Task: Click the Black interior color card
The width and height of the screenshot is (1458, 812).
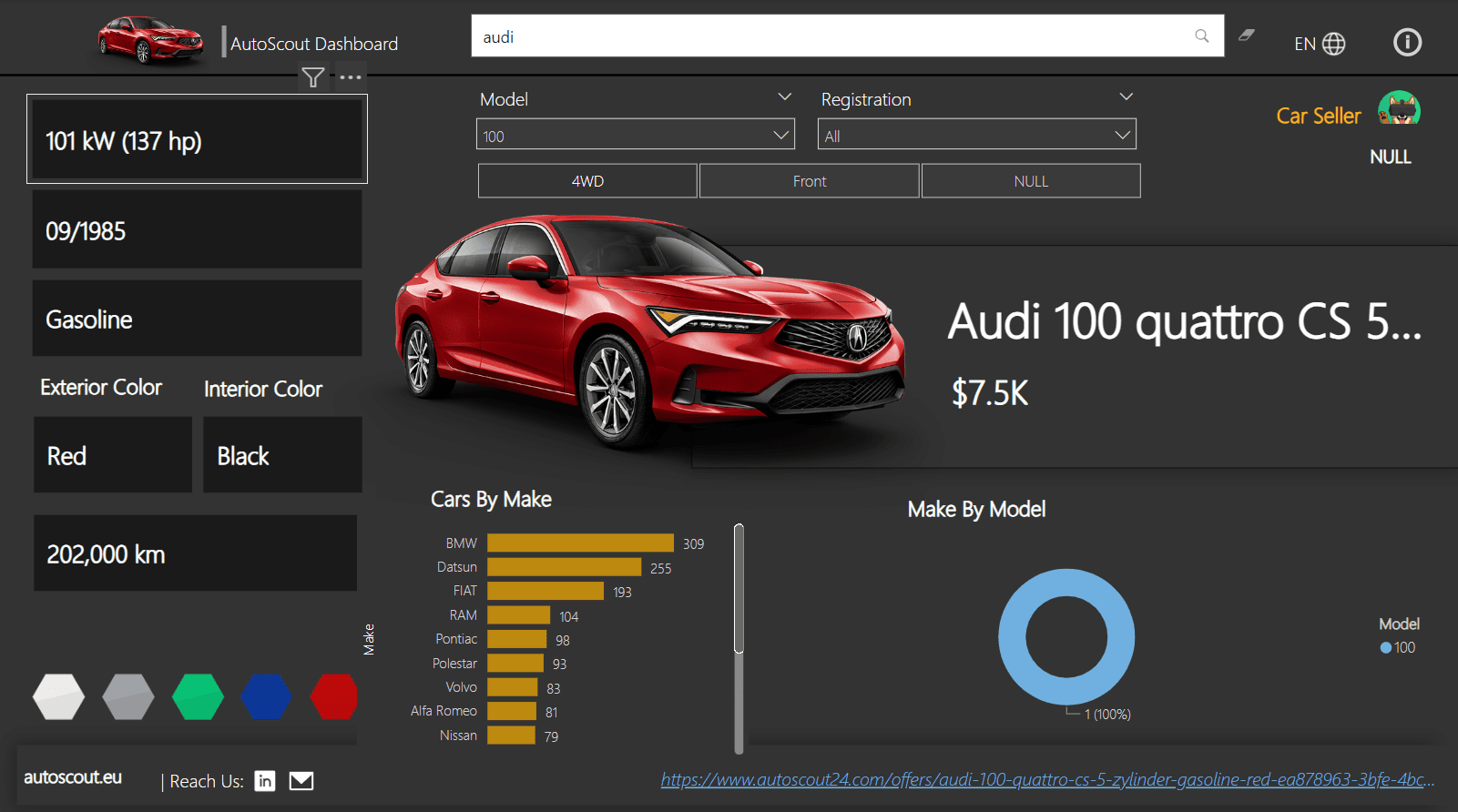Action: (282, 455)
